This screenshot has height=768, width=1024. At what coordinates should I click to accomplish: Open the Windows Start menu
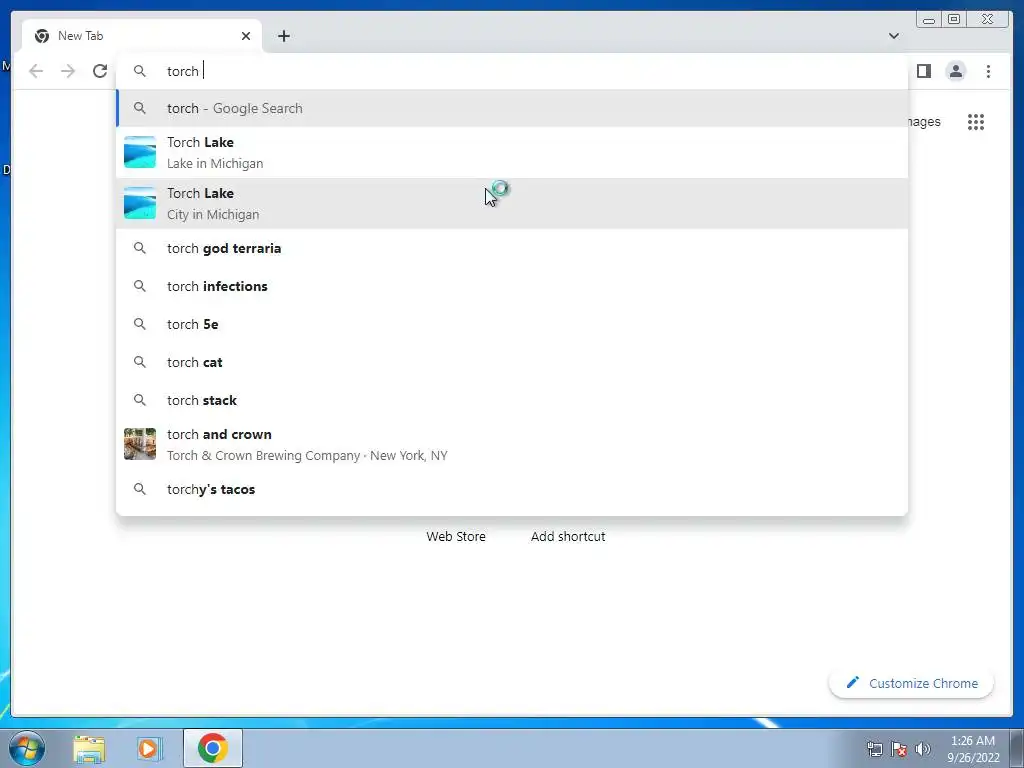tap(27, 748)
